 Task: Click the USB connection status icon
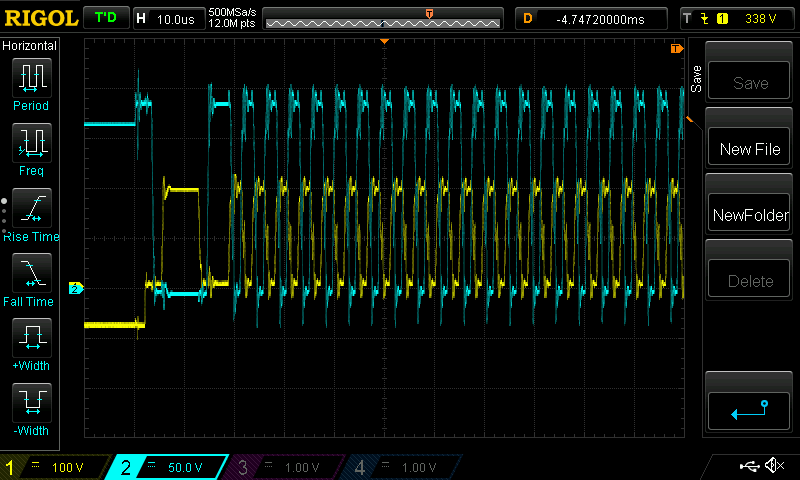point(748,466)
